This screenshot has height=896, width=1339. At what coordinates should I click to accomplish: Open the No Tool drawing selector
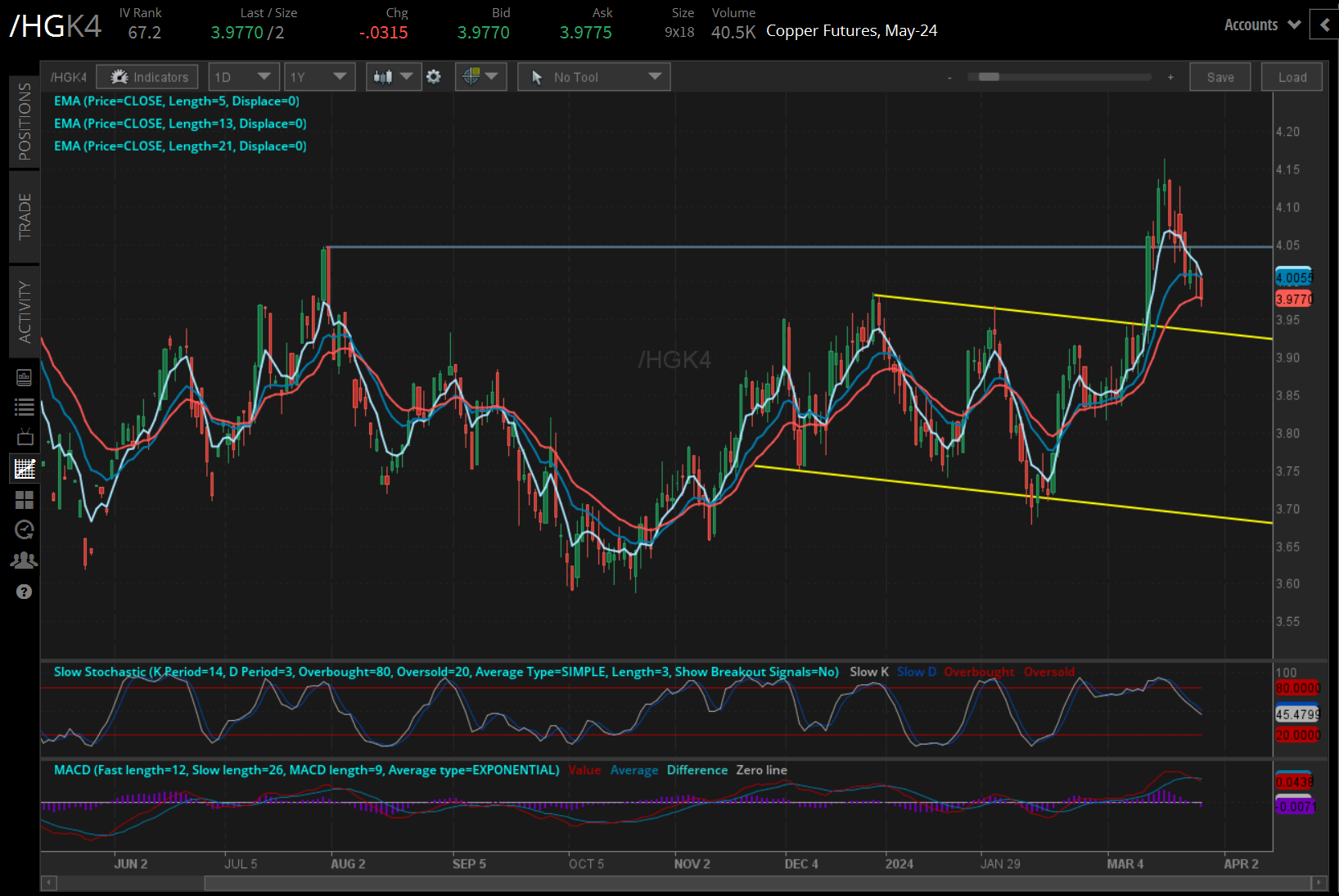593,77
